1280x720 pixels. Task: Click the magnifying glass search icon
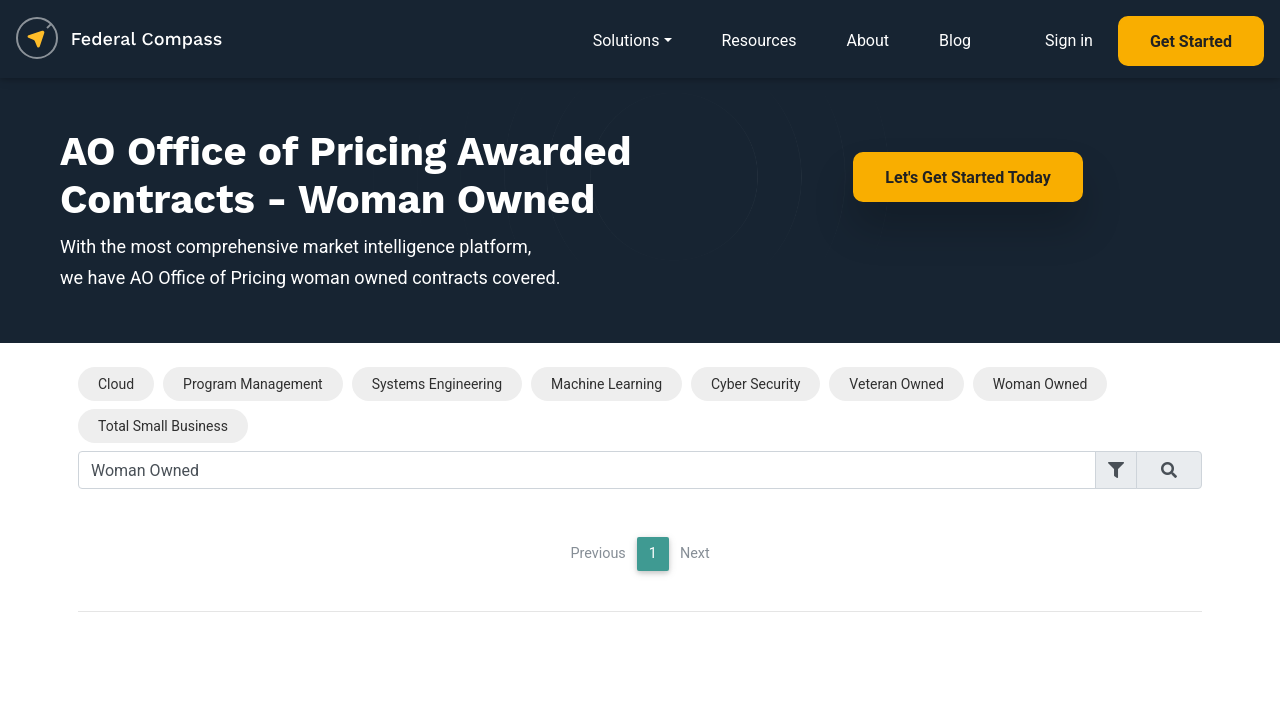pyautogui.click(x=1168, y=470)
